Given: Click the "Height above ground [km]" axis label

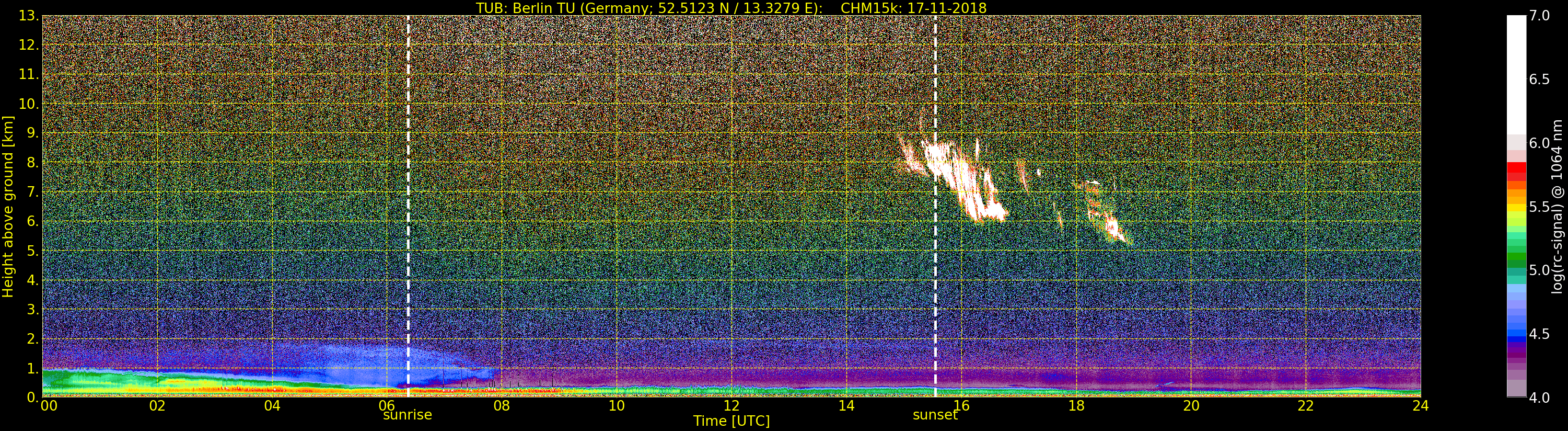Looking at the screenshot, I should click(x=8, y=207).
